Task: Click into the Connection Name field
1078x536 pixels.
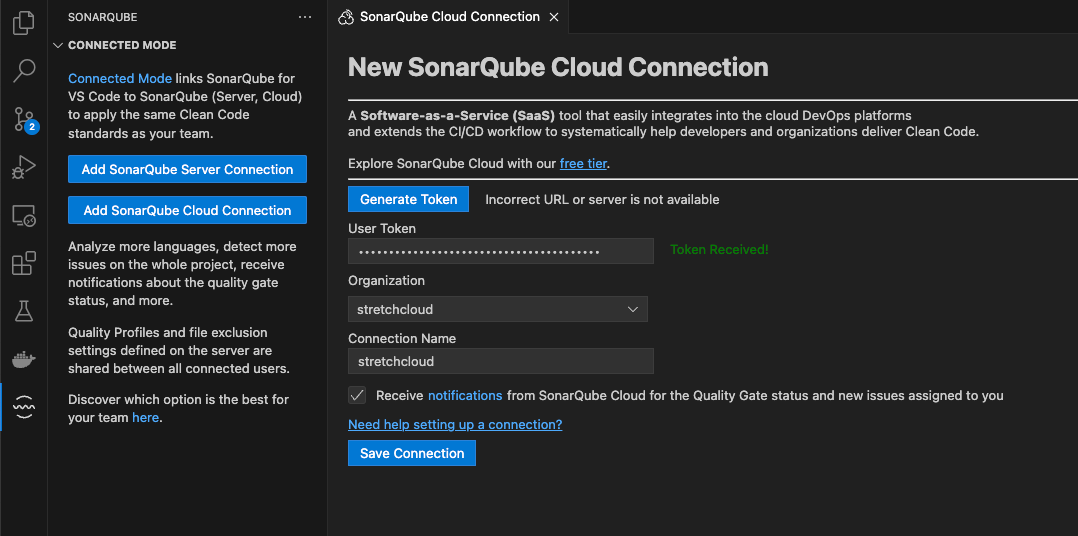Action: (500, 361)
